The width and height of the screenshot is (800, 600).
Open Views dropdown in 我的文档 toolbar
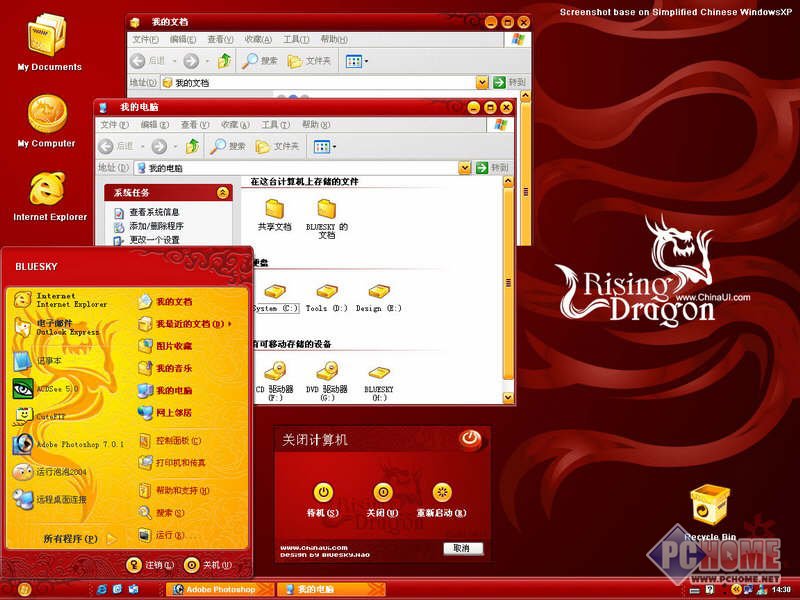[x=367, y=62]
